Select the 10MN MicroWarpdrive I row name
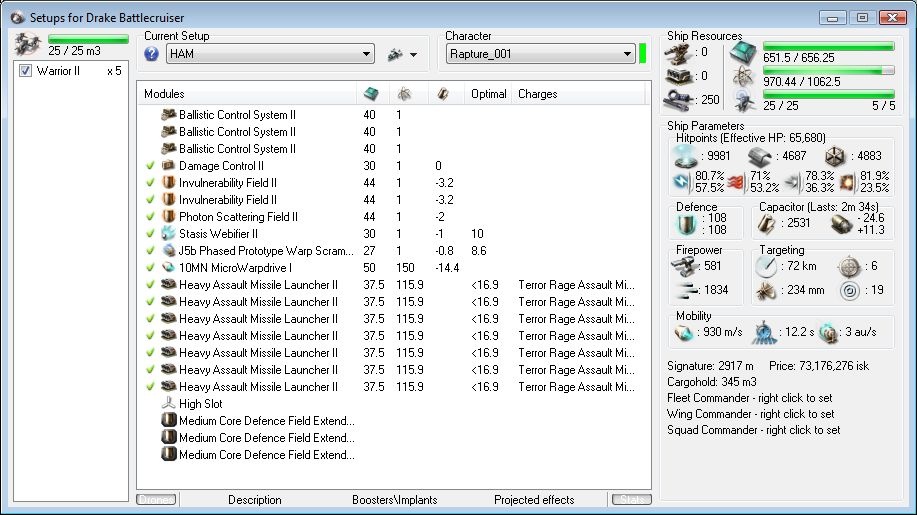Viewport: 917px width, 515px height. tap(235, 268)
